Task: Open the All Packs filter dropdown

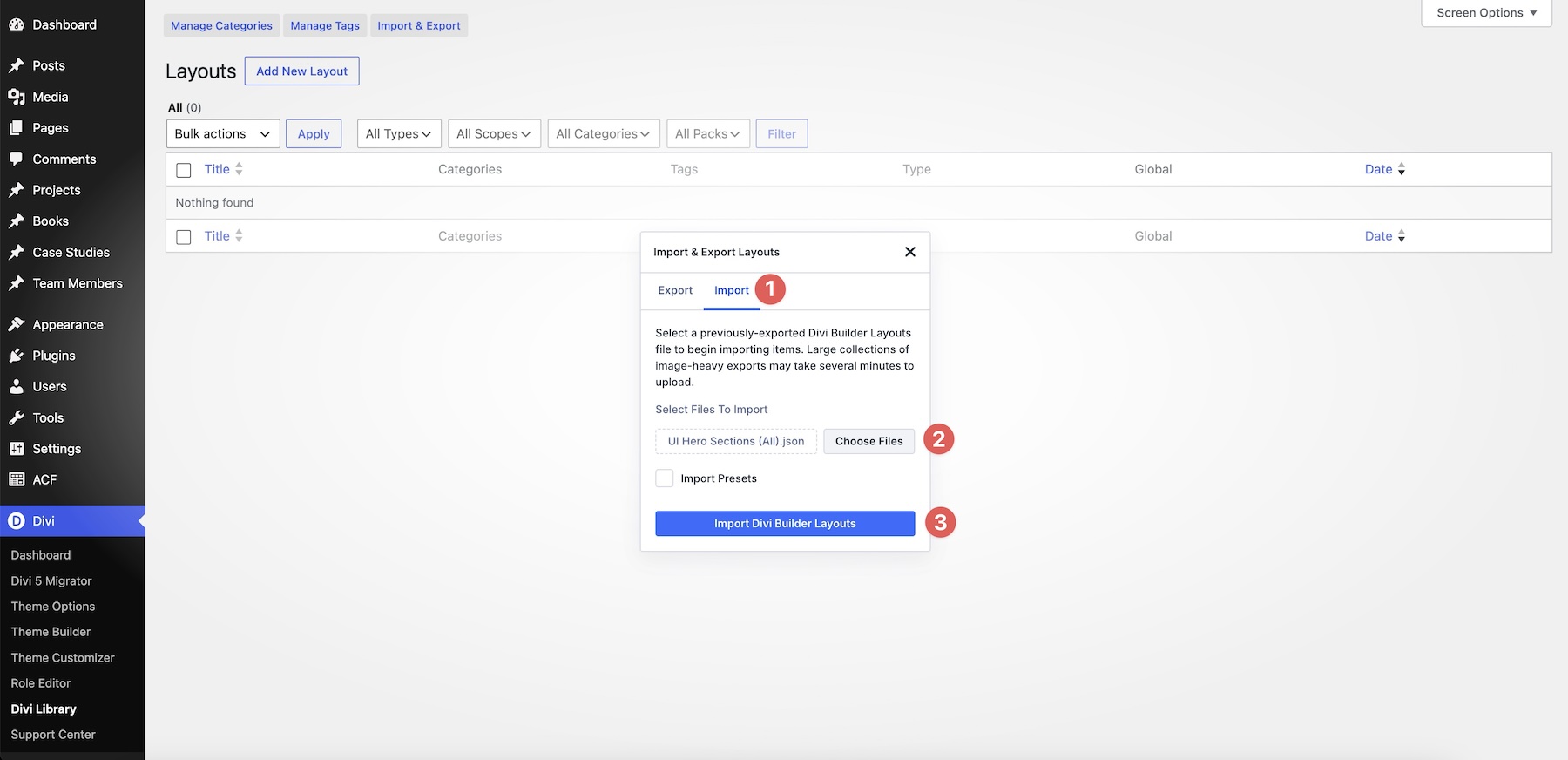Action: [x=708, y=133]
